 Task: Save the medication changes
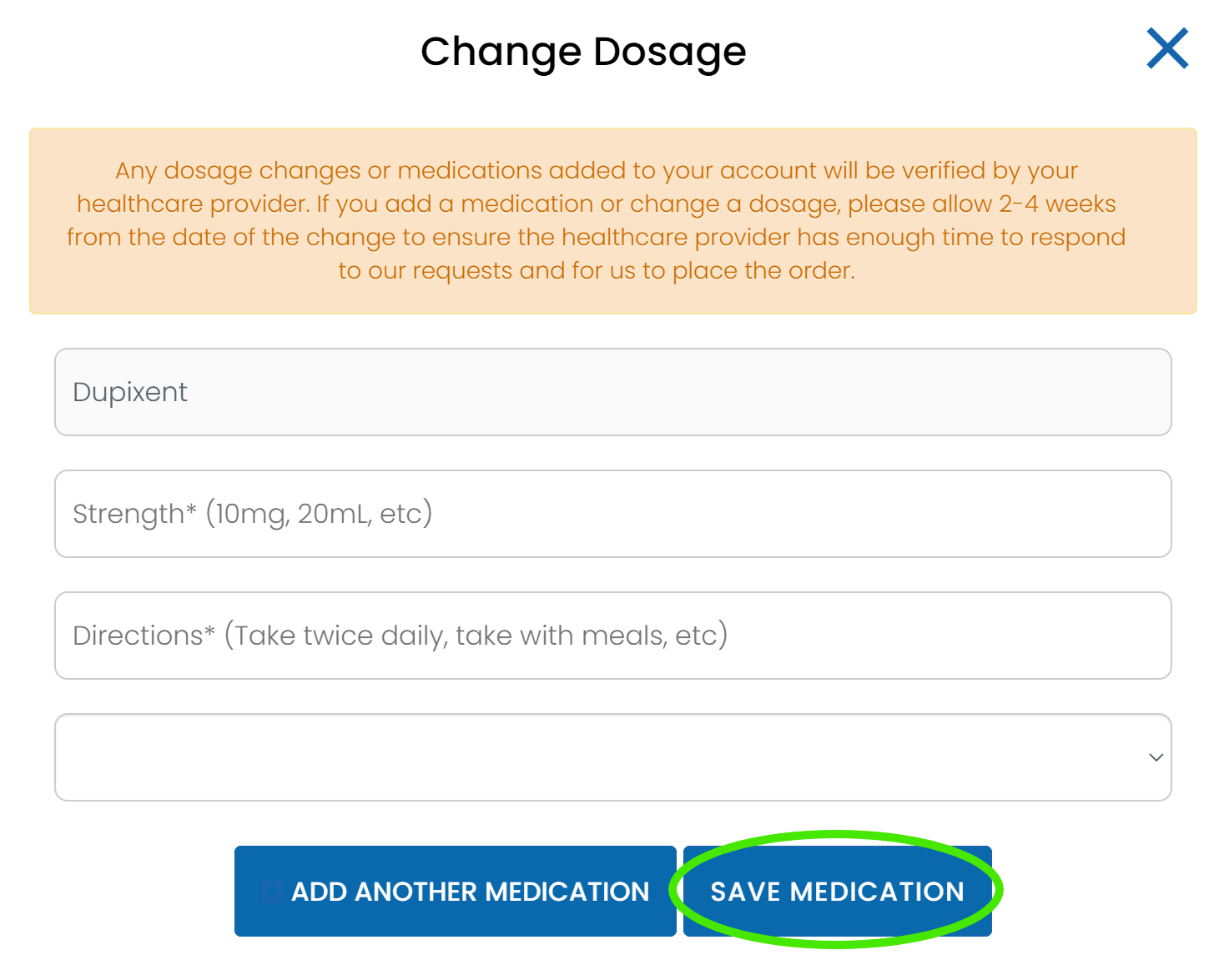click(x=837, y=892)
